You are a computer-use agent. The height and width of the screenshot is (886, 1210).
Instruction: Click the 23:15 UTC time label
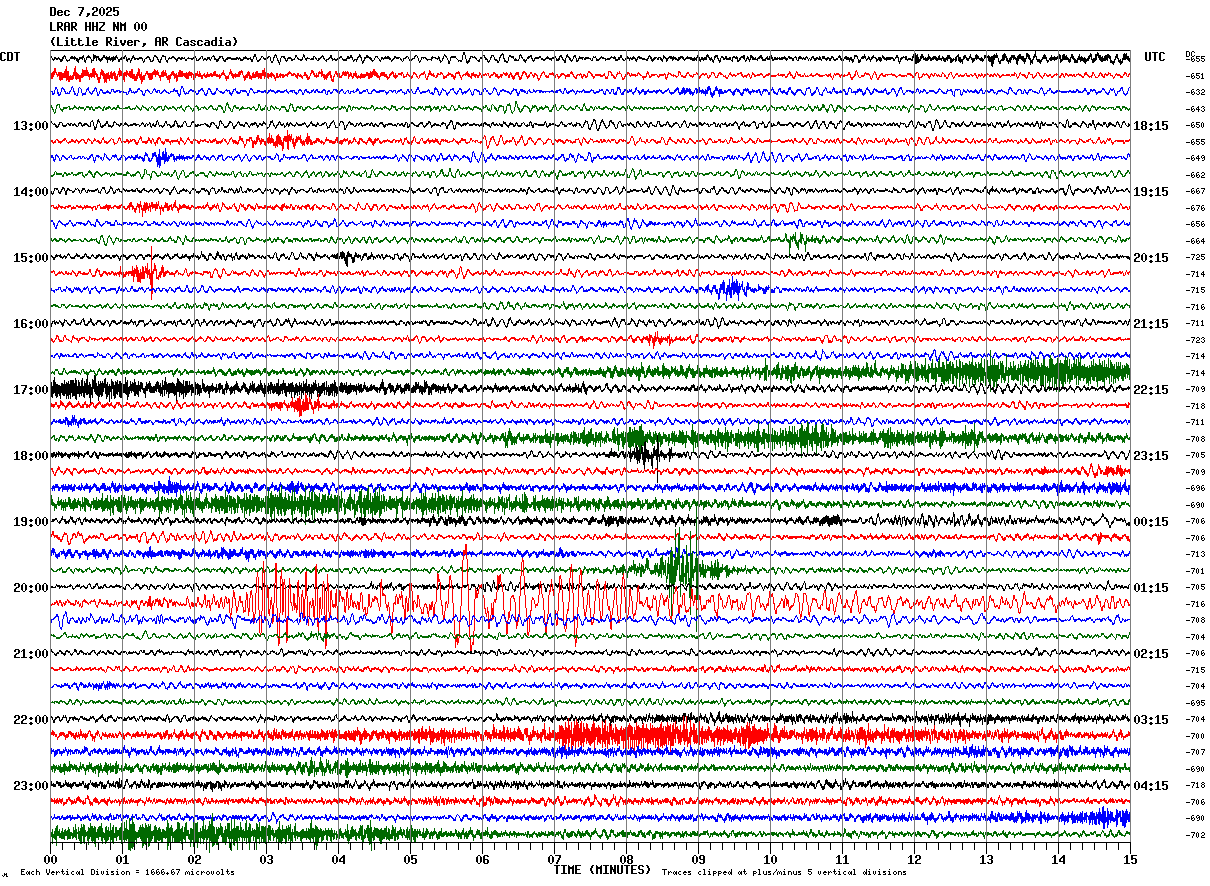(x=1151, y=456)
